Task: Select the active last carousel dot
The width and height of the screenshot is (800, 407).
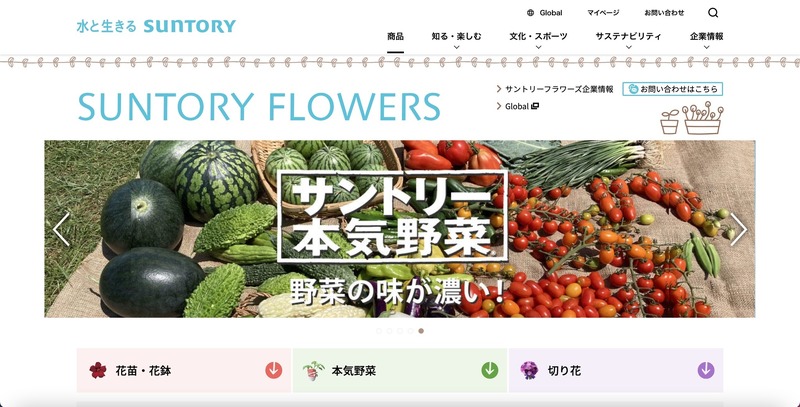Action: 421,330
